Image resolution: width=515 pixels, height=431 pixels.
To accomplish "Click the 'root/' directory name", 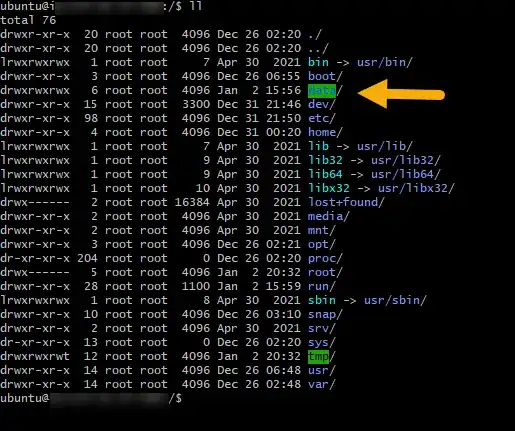I will (x=325, y=272).
